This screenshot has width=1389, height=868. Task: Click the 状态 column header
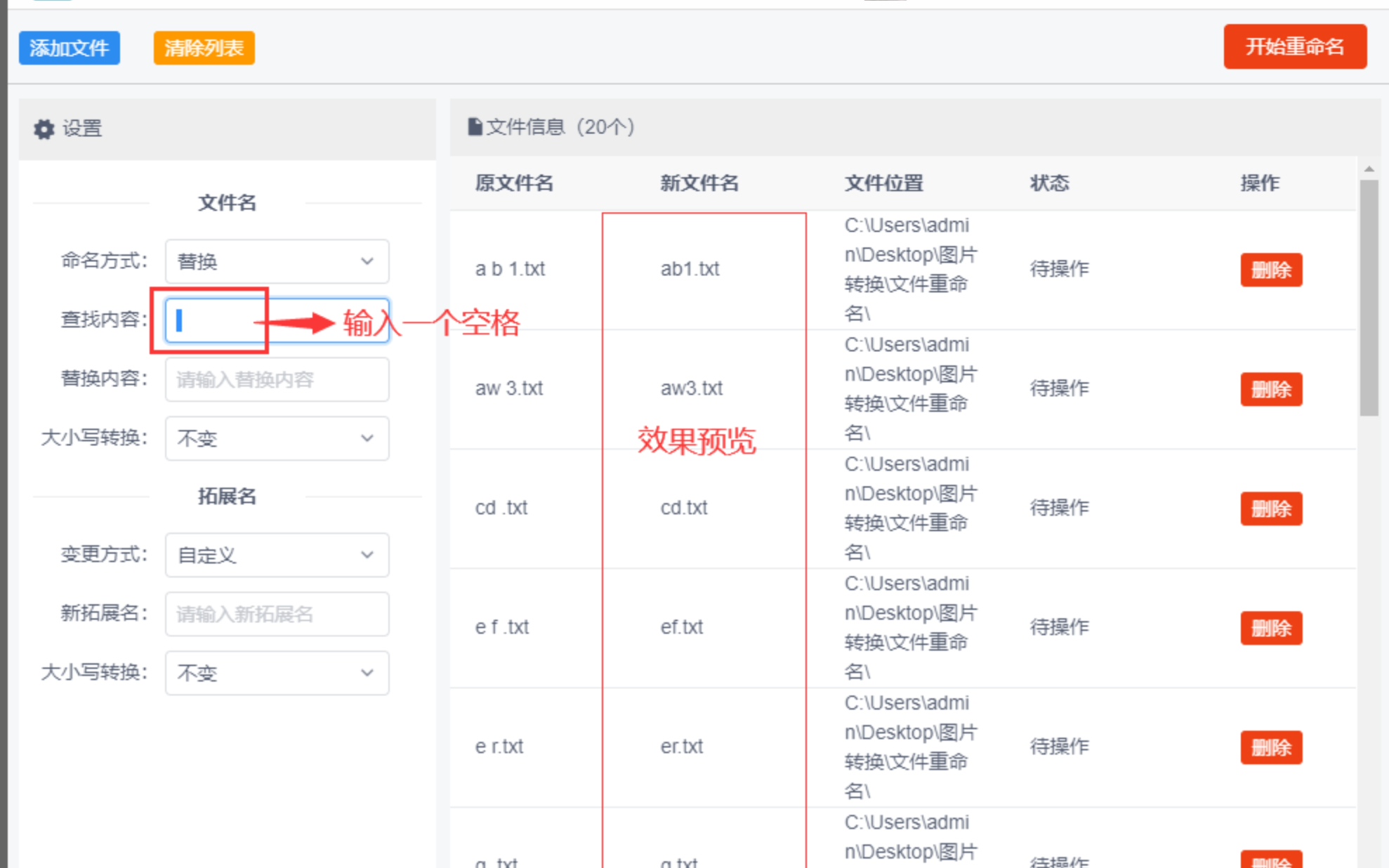point(1049,183)
